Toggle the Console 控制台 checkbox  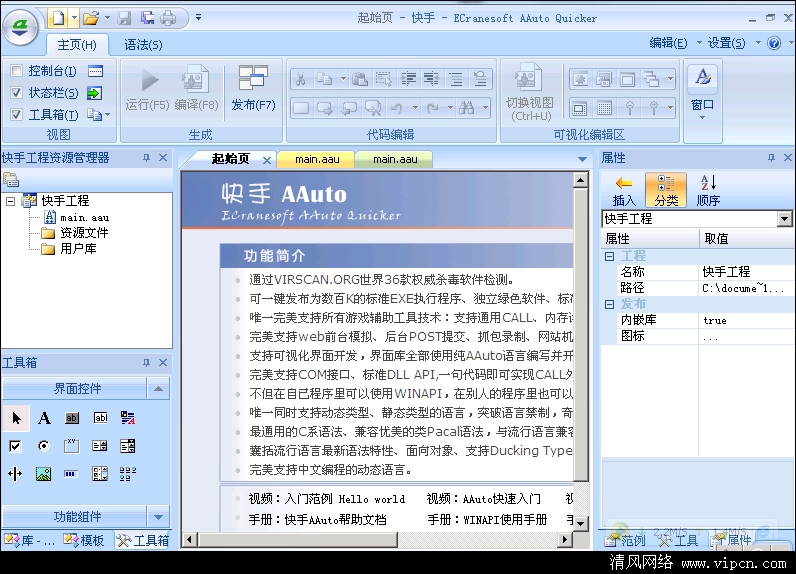coord(16,71)
